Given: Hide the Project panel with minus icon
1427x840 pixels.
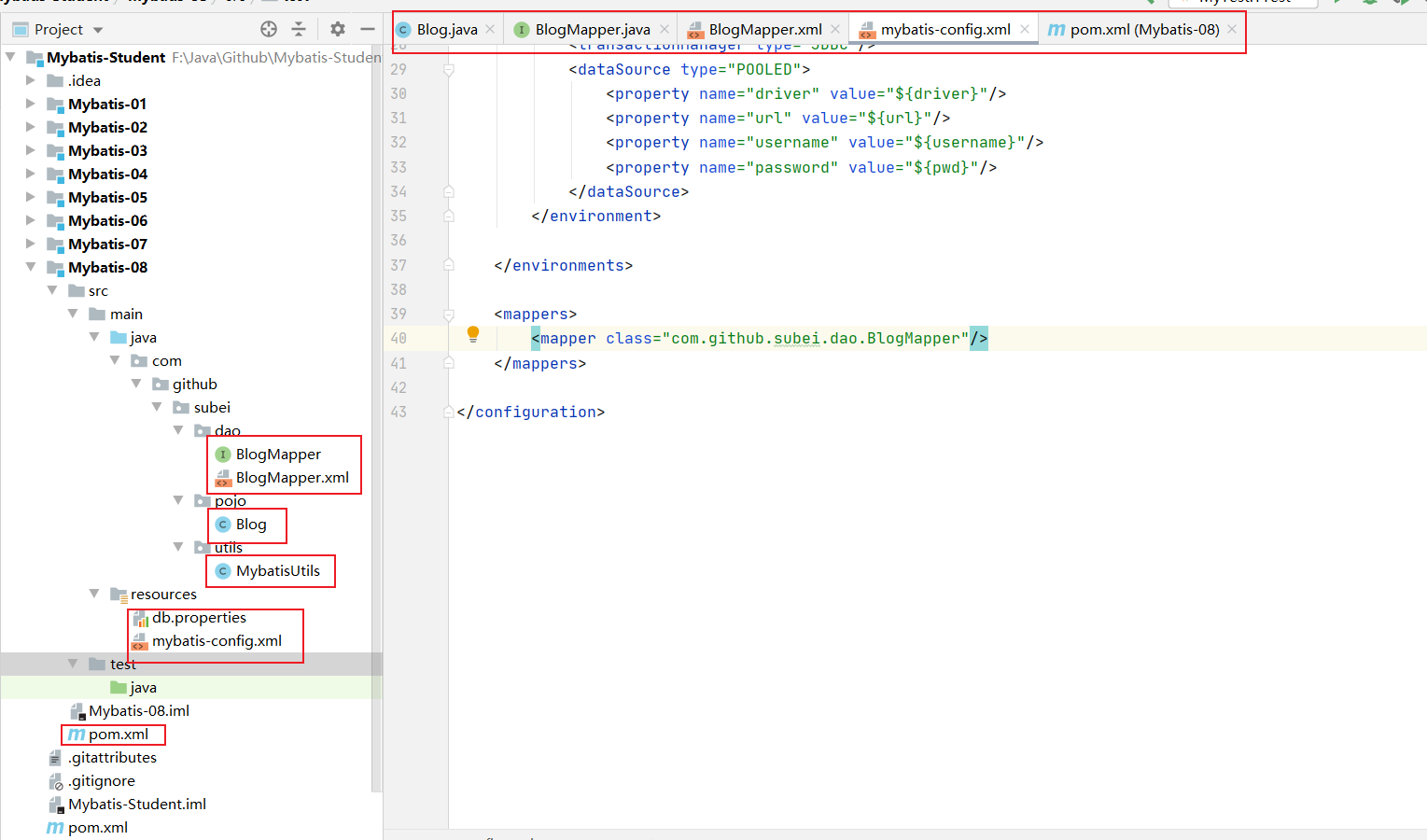Looking at the screenshot, I should 368,29.
